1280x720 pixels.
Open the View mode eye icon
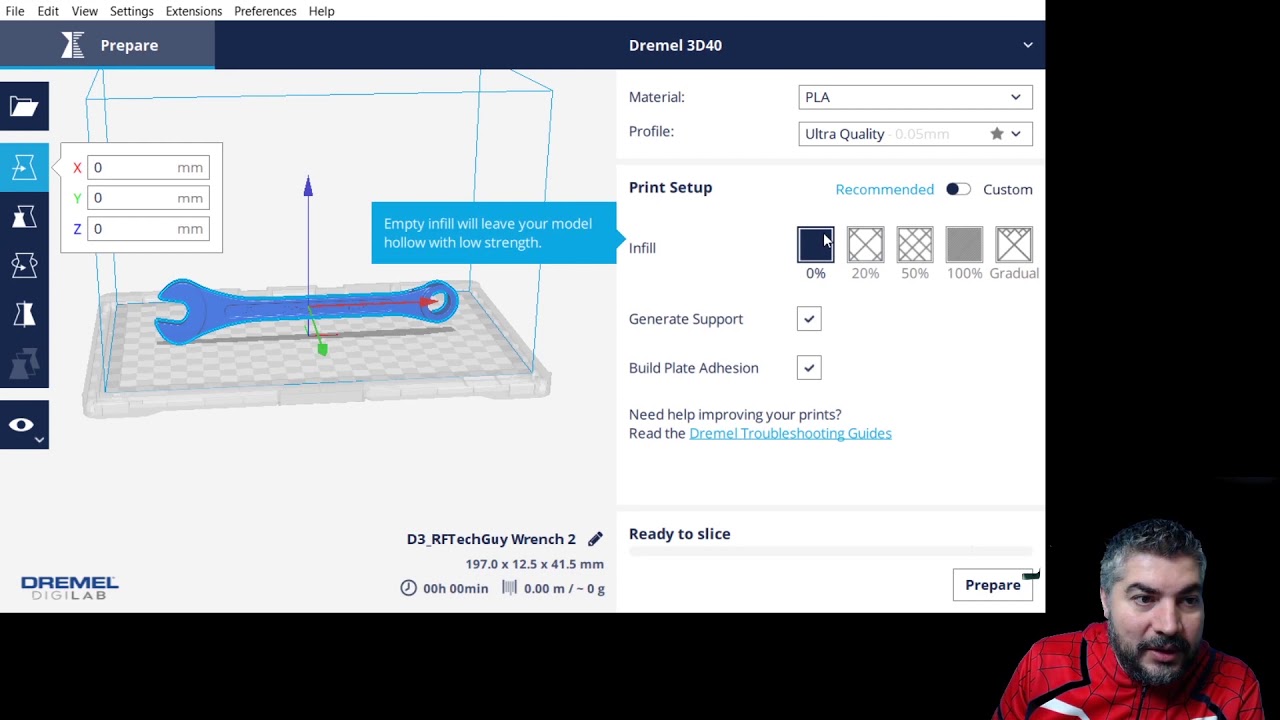[x=24, y=425]
